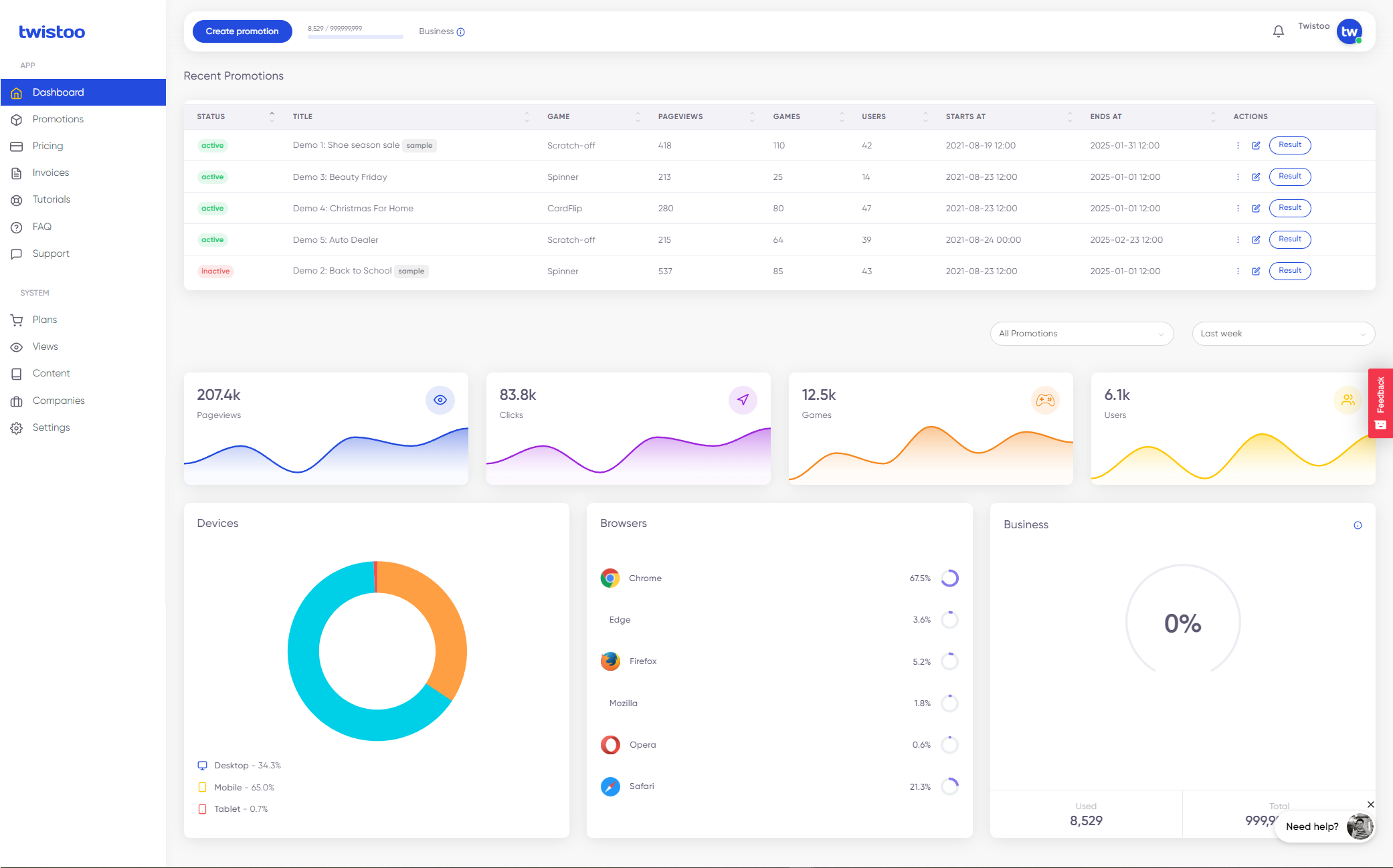This screenshot has height=868, width=1393.
Task: Click the Business info icon in top bar
Action: point(460,32)
